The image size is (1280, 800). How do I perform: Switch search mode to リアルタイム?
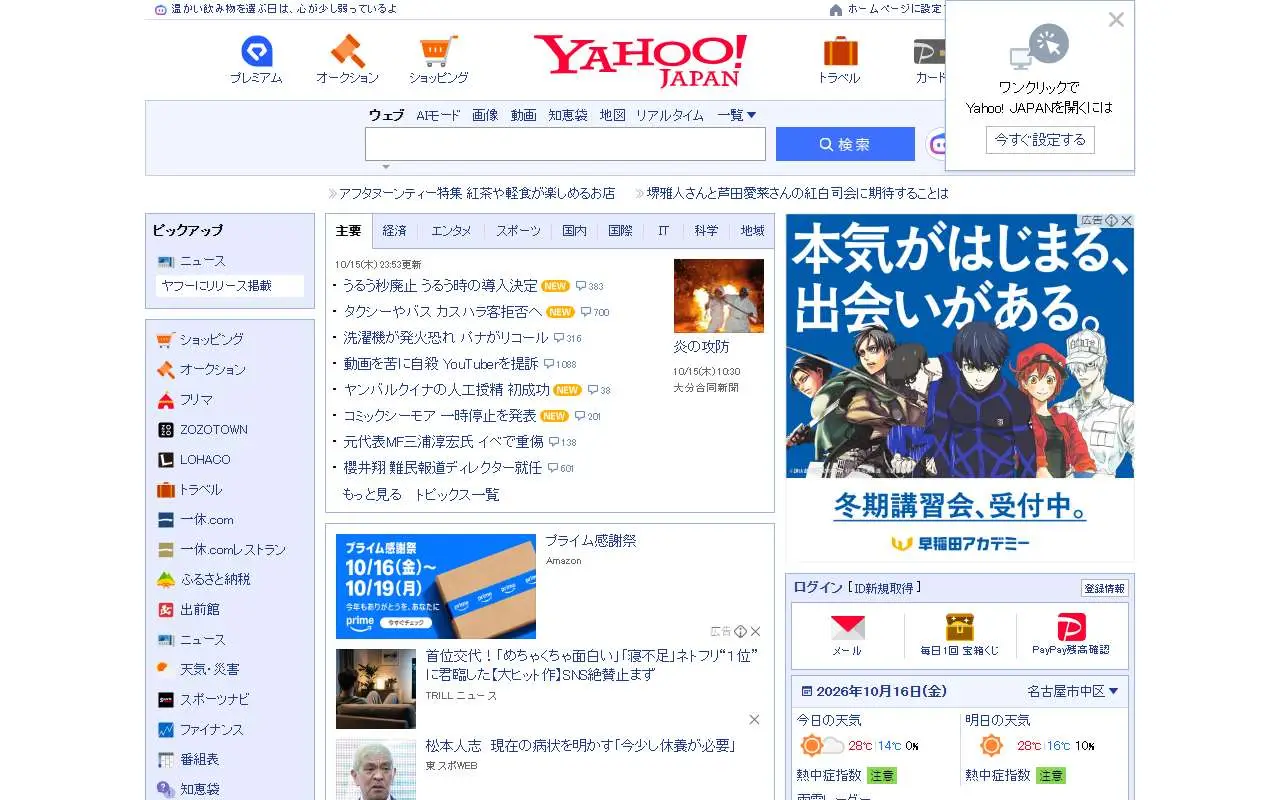pos(670,115)
